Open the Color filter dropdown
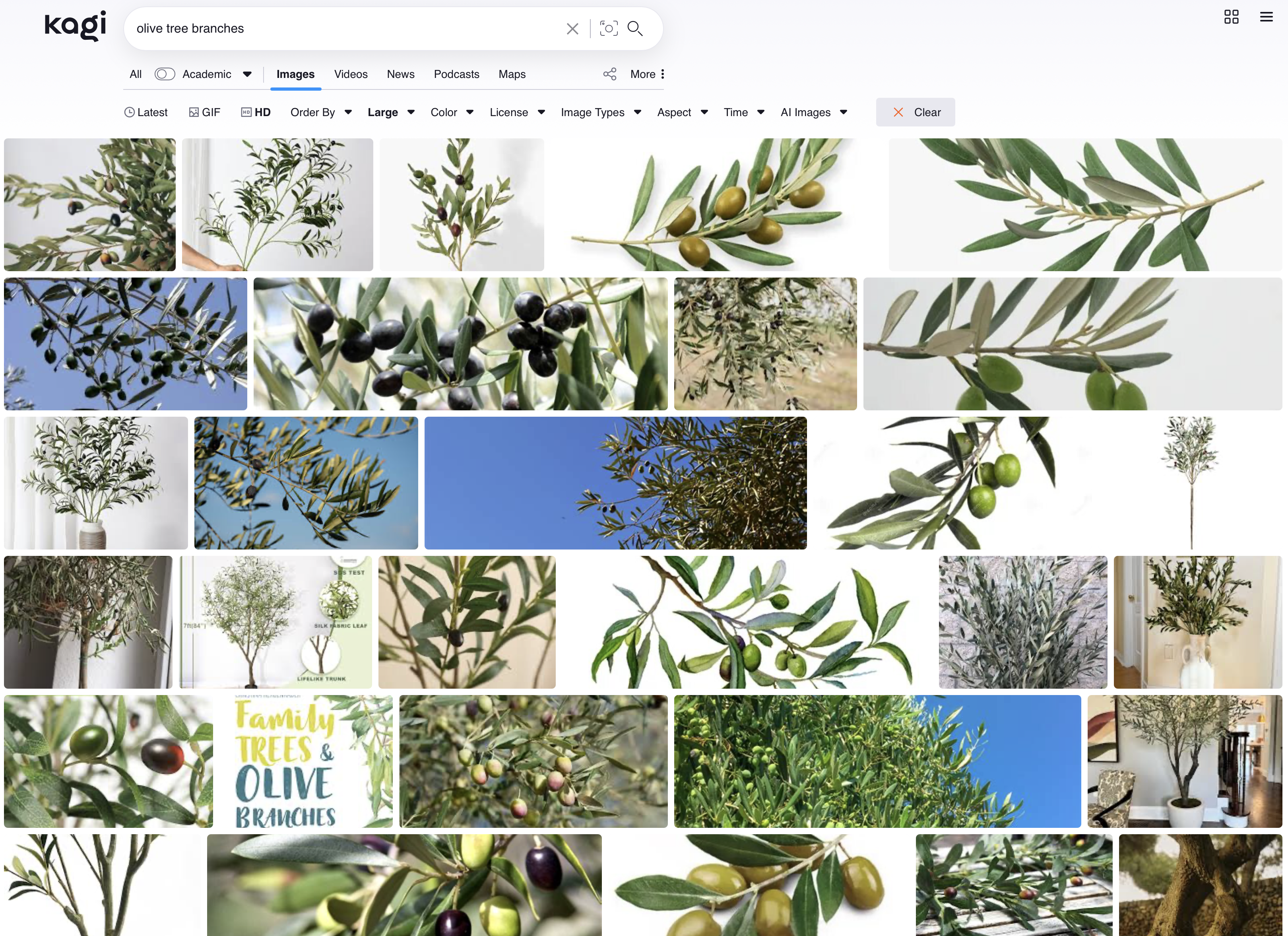This screenshot has height=936, width=1288. (452, 113)
